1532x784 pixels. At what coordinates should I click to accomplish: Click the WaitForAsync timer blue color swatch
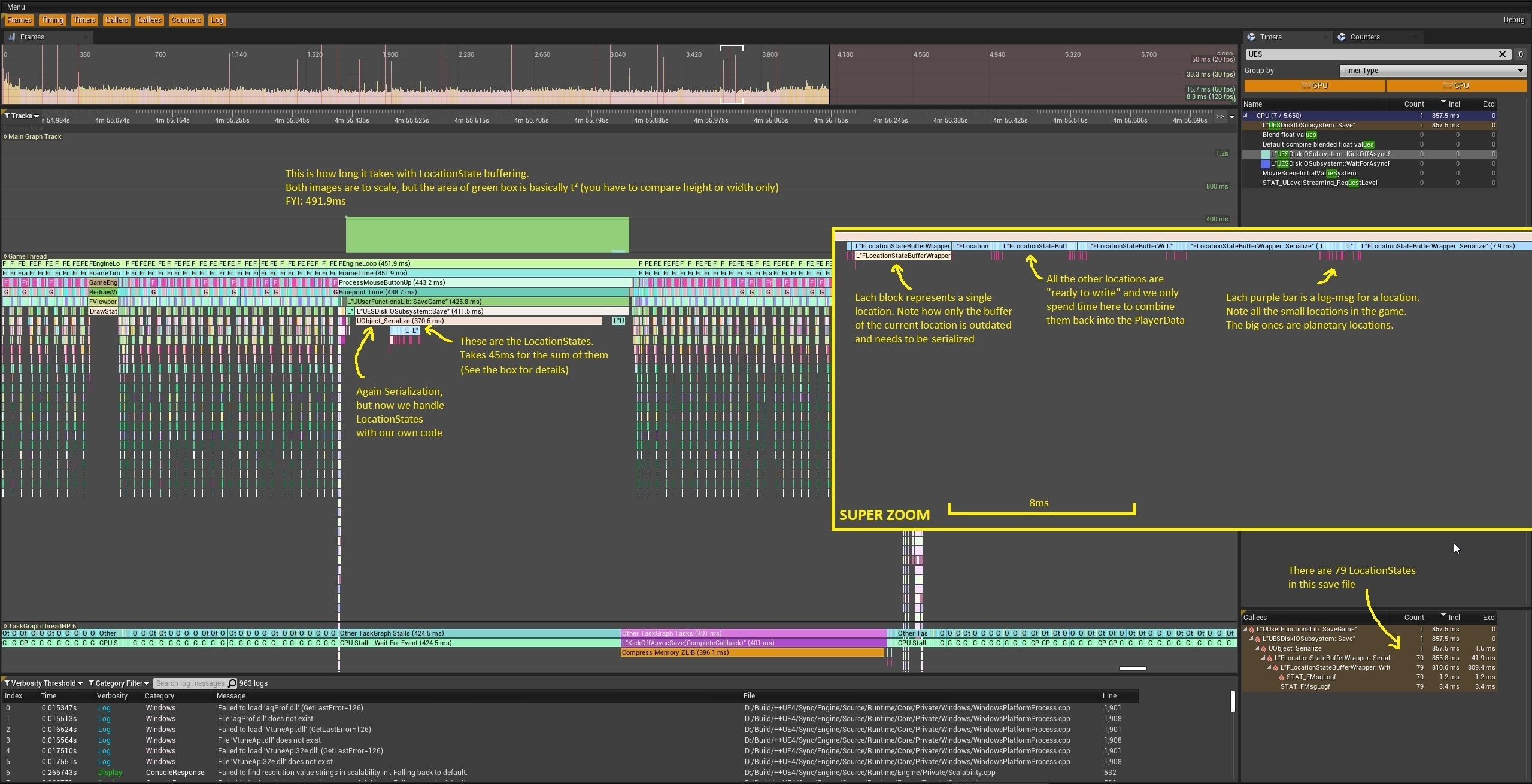[1266, 164]
